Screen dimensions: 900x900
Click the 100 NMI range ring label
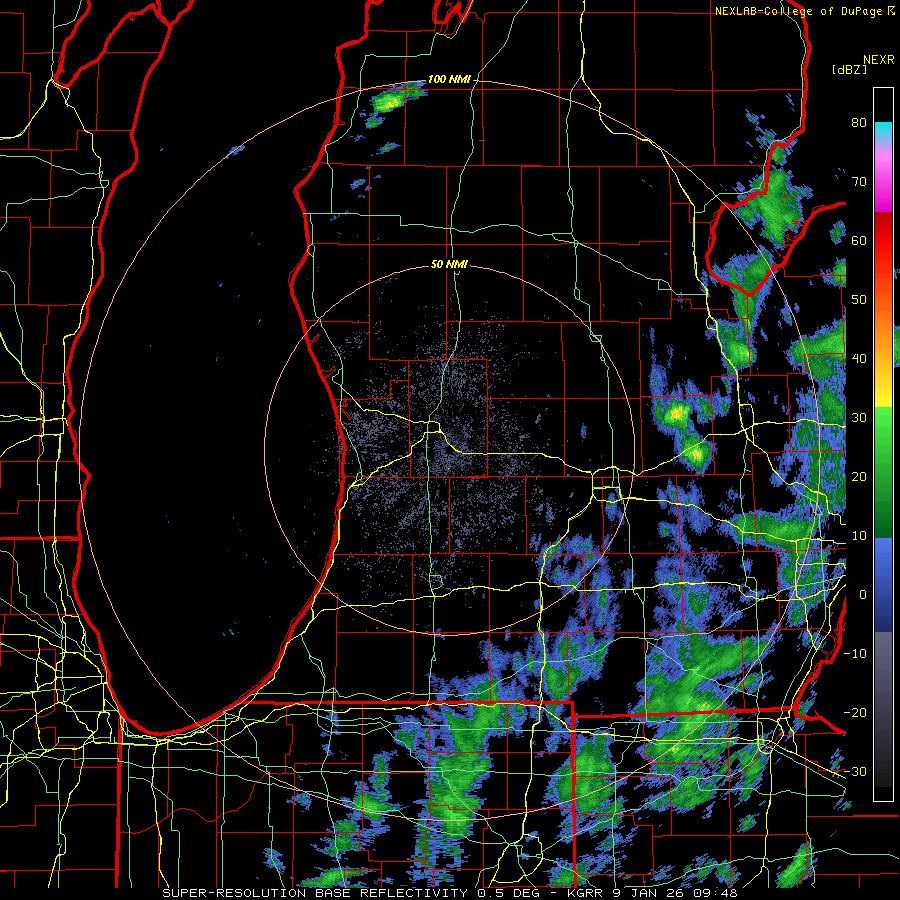[449, 79]
